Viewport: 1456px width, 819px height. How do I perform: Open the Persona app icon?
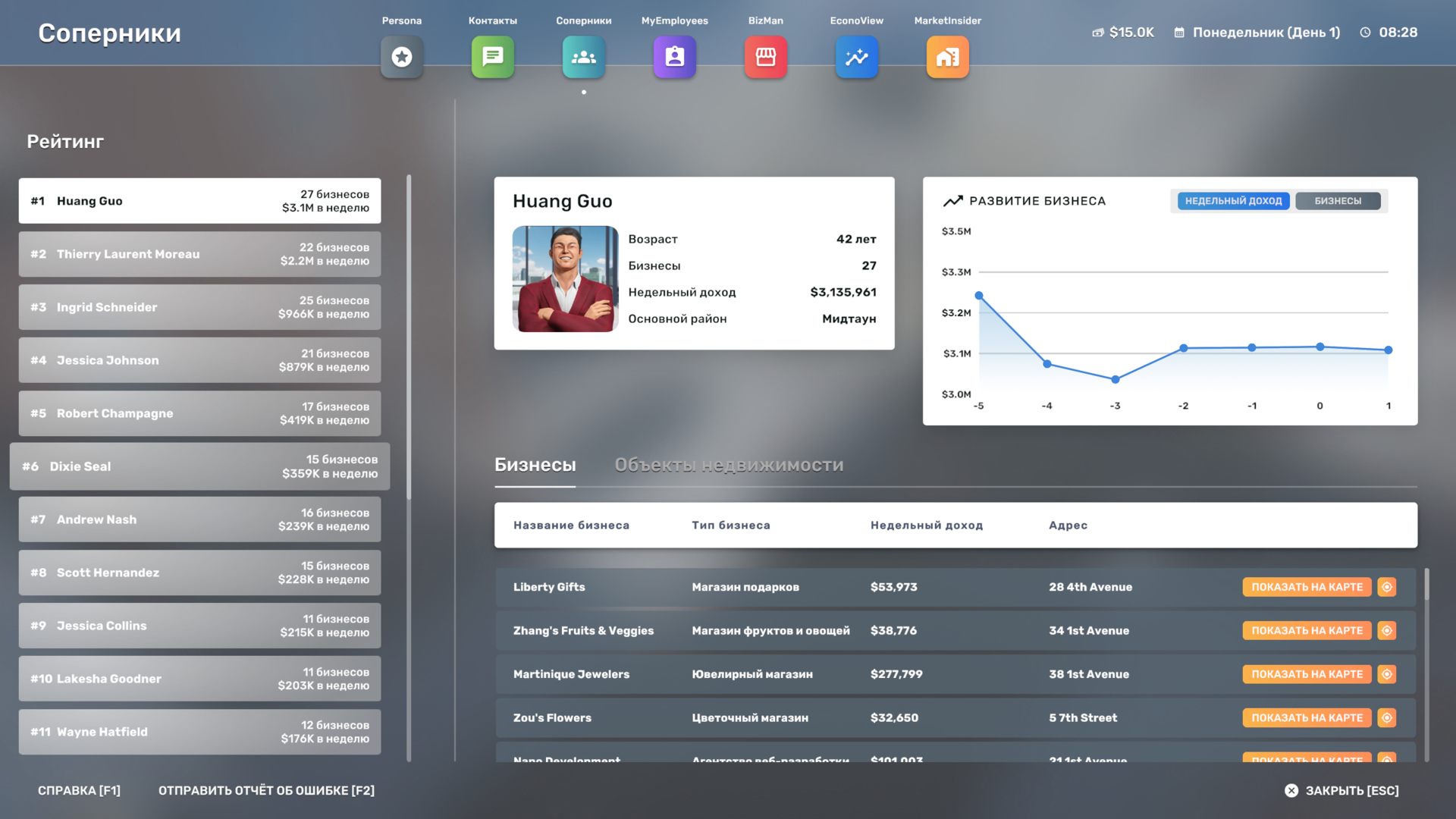pos(402,57)
